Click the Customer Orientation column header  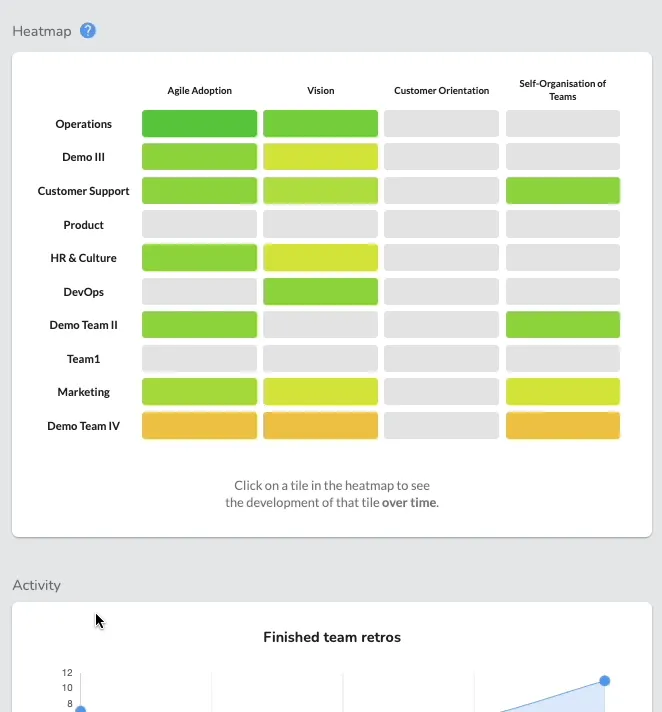(x=441, y=91)
